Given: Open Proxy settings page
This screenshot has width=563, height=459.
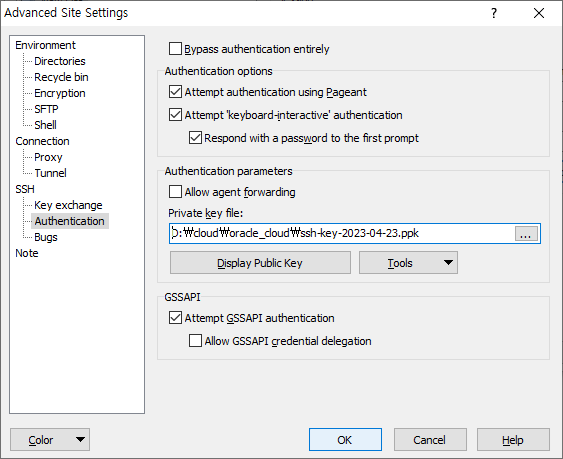Looking at the screenshot, I should click(x=48, y=157).
